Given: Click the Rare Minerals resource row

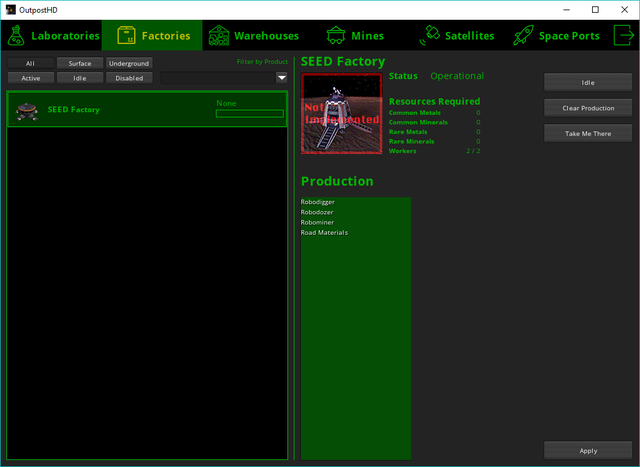Looking at the screenshot, I should pyautogui.click(x=435, y=141).
